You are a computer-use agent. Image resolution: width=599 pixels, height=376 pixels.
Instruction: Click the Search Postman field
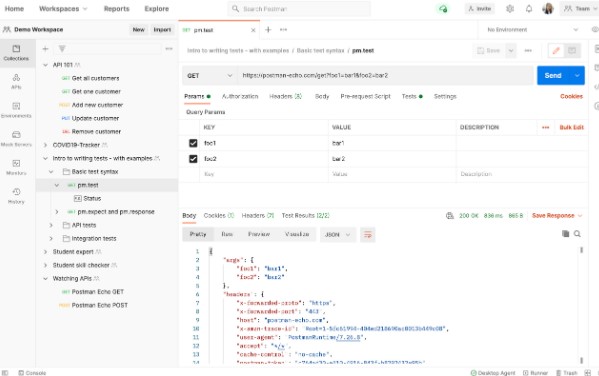click(x=299, y=8)
